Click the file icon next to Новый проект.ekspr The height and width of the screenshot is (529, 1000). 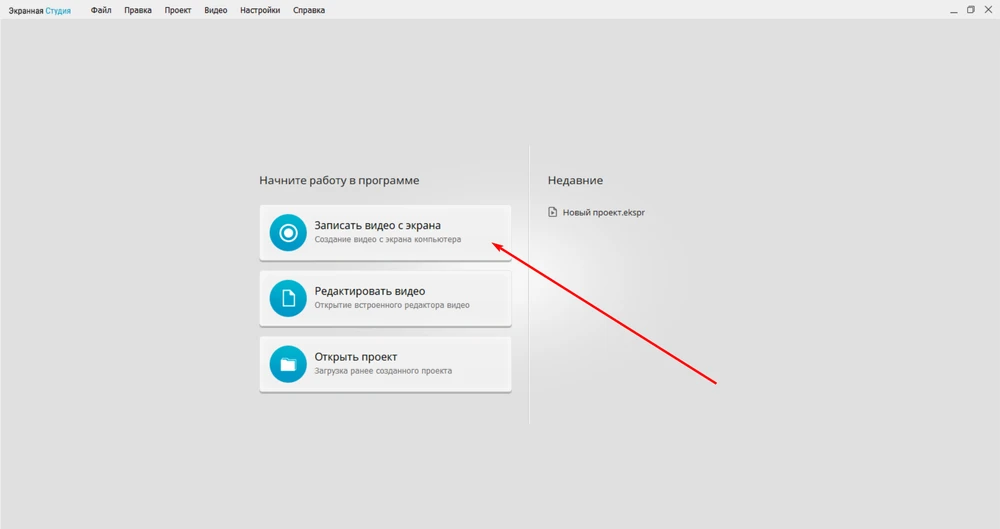pos(553,212)
